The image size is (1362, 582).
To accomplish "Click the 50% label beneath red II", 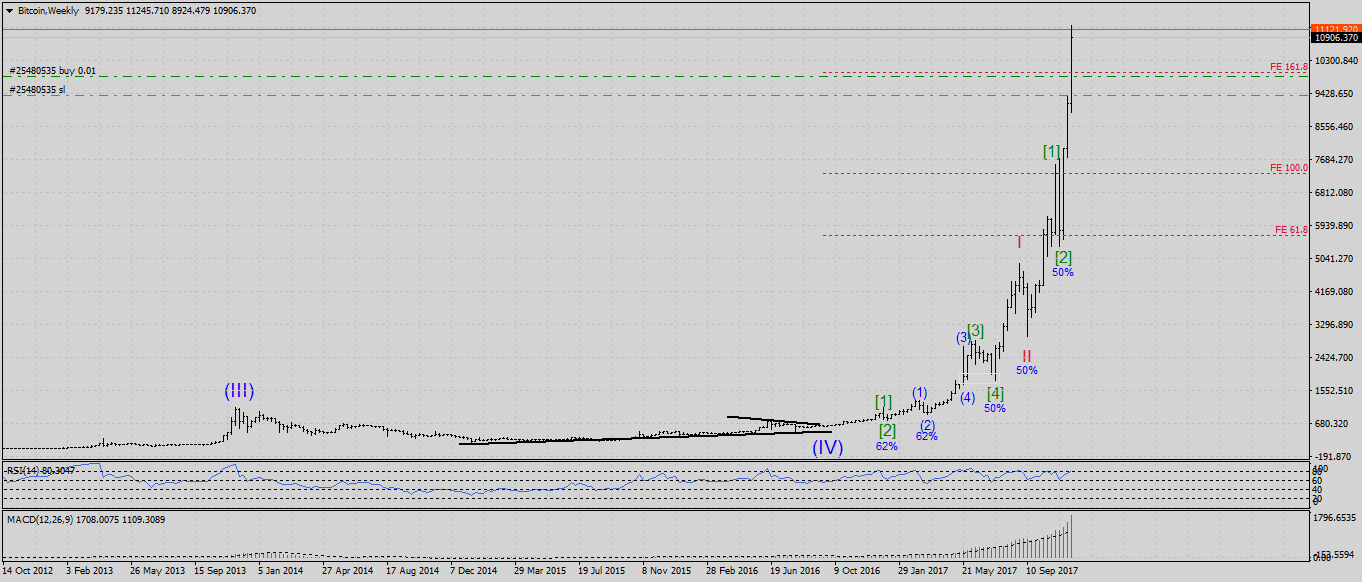I will [x=1027, y=370].
